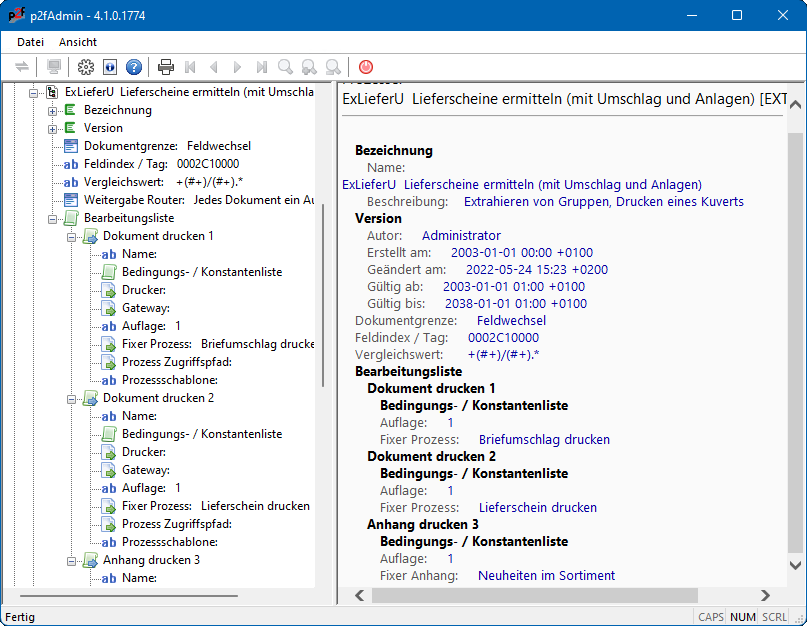Viewport: 807px width, 626px height.
Task: Click the Dokument drucken 1 icon
Action: pyautogui.click(x=90, y=236)
